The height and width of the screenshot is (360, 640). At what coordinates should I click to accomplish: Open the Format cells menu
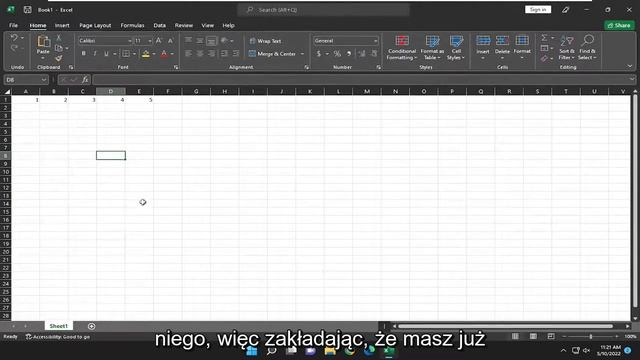(522, 47)
